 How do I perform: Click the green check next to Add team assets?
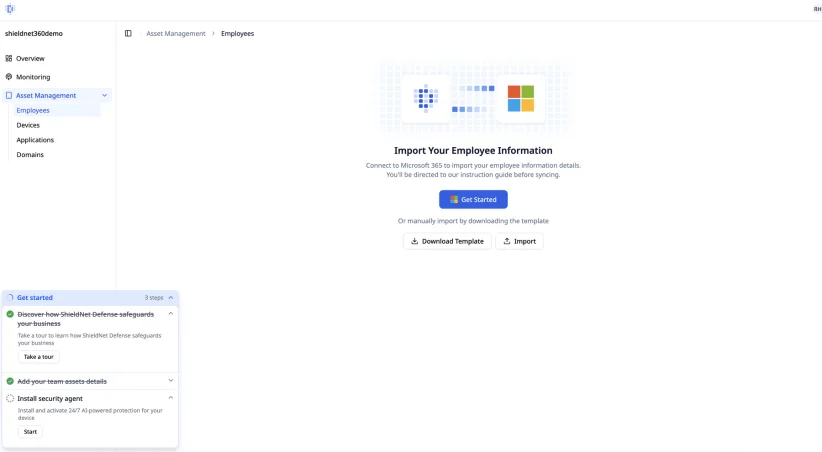10,381
